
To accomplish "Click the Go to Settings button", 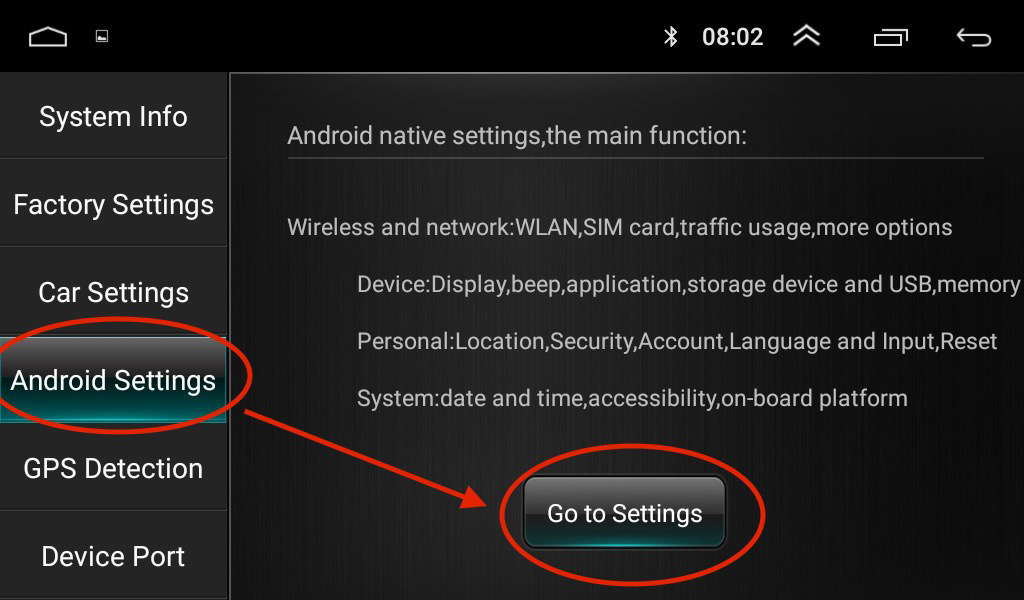I will [x=624, y=513].
